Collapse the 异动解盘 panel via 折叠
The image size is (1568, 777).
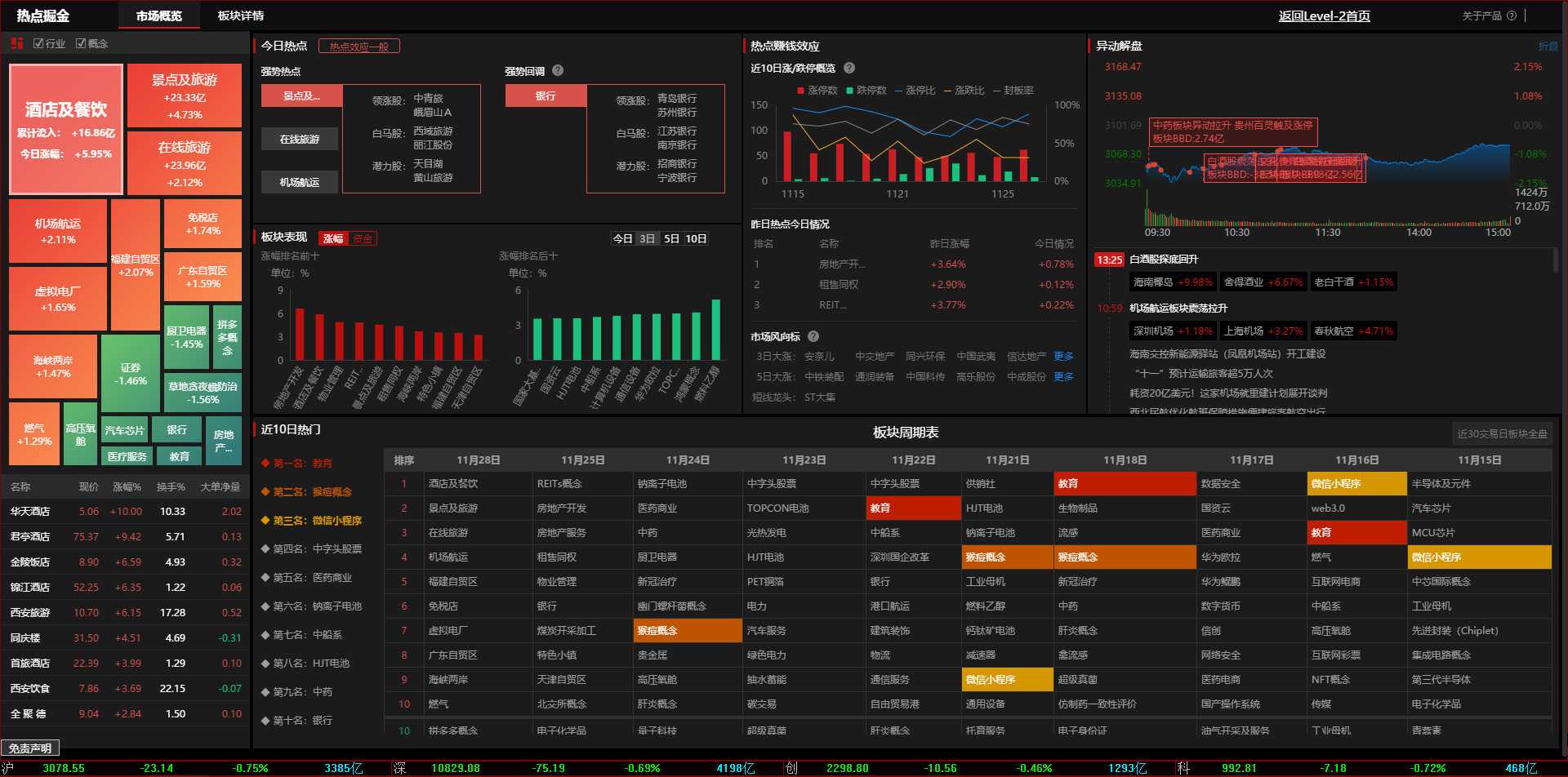click(x=1548, y=47)
